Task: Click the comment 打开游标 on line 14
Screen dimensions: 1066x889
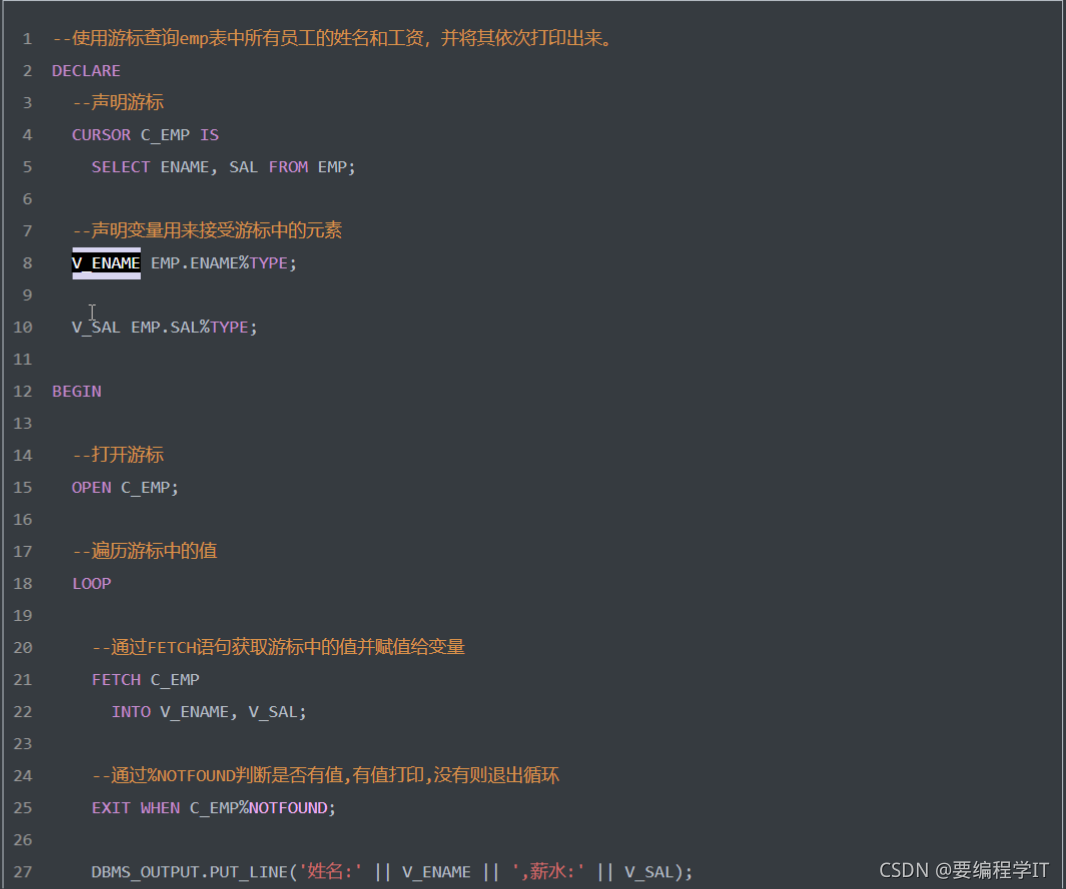Action: [120, 455]
